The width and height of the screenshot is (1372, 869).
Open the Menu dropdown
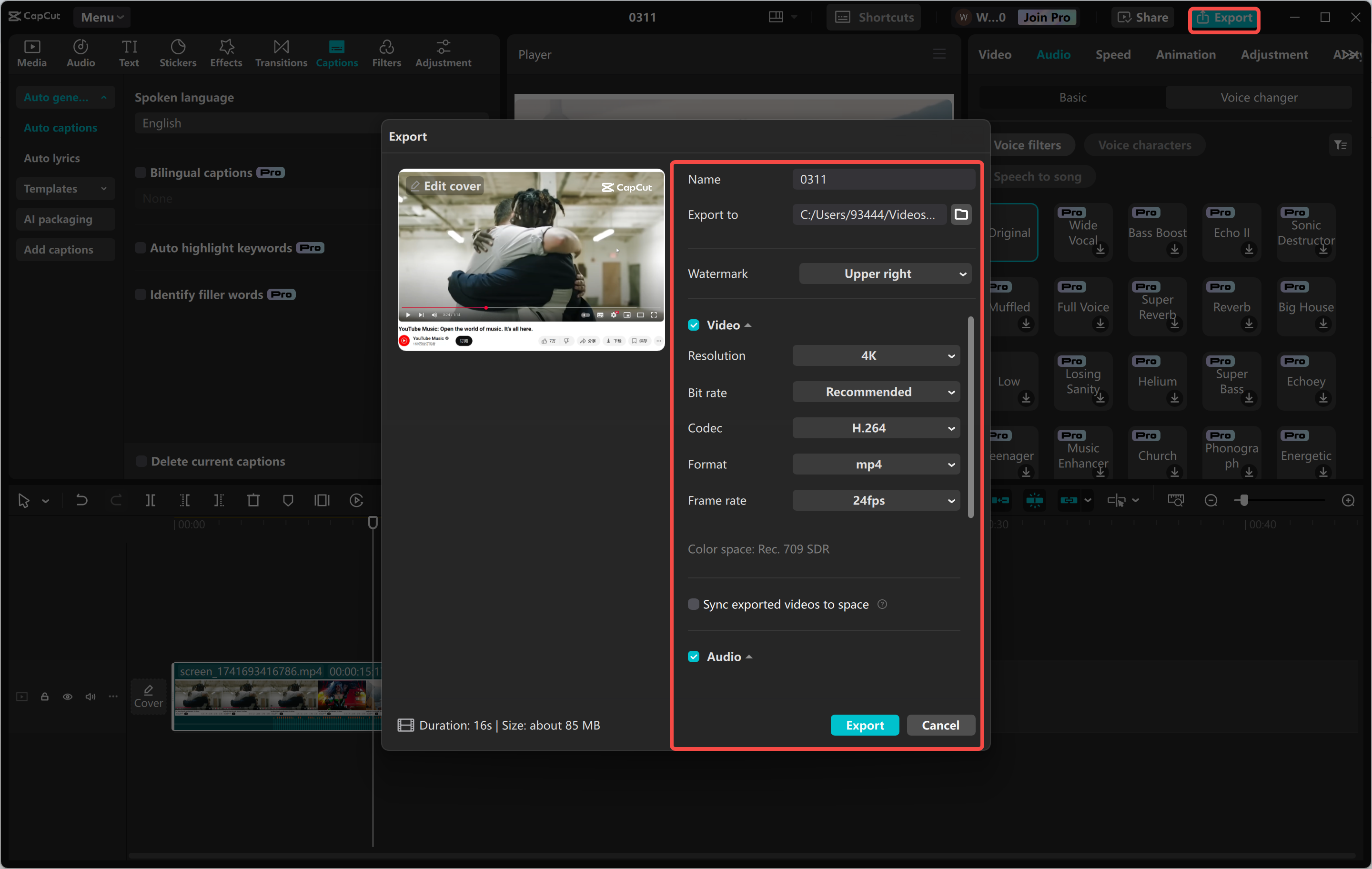coord(101,17)
